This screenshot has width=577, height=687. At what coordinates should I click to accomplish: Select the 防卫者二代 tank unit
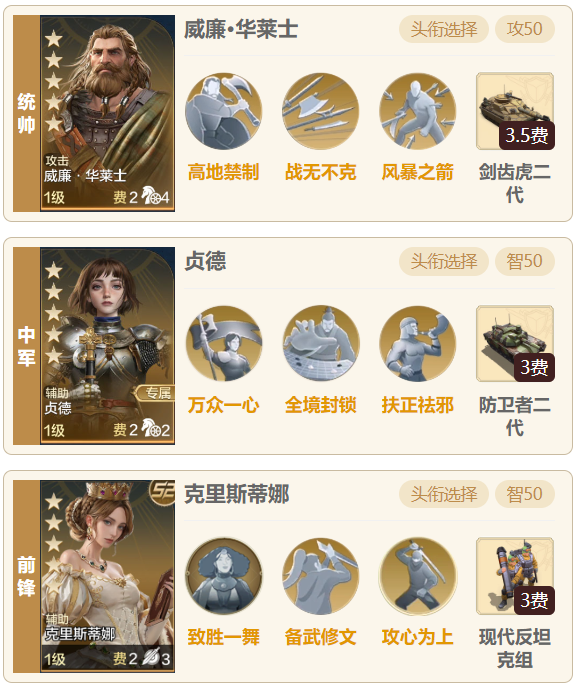coord(515,344)
